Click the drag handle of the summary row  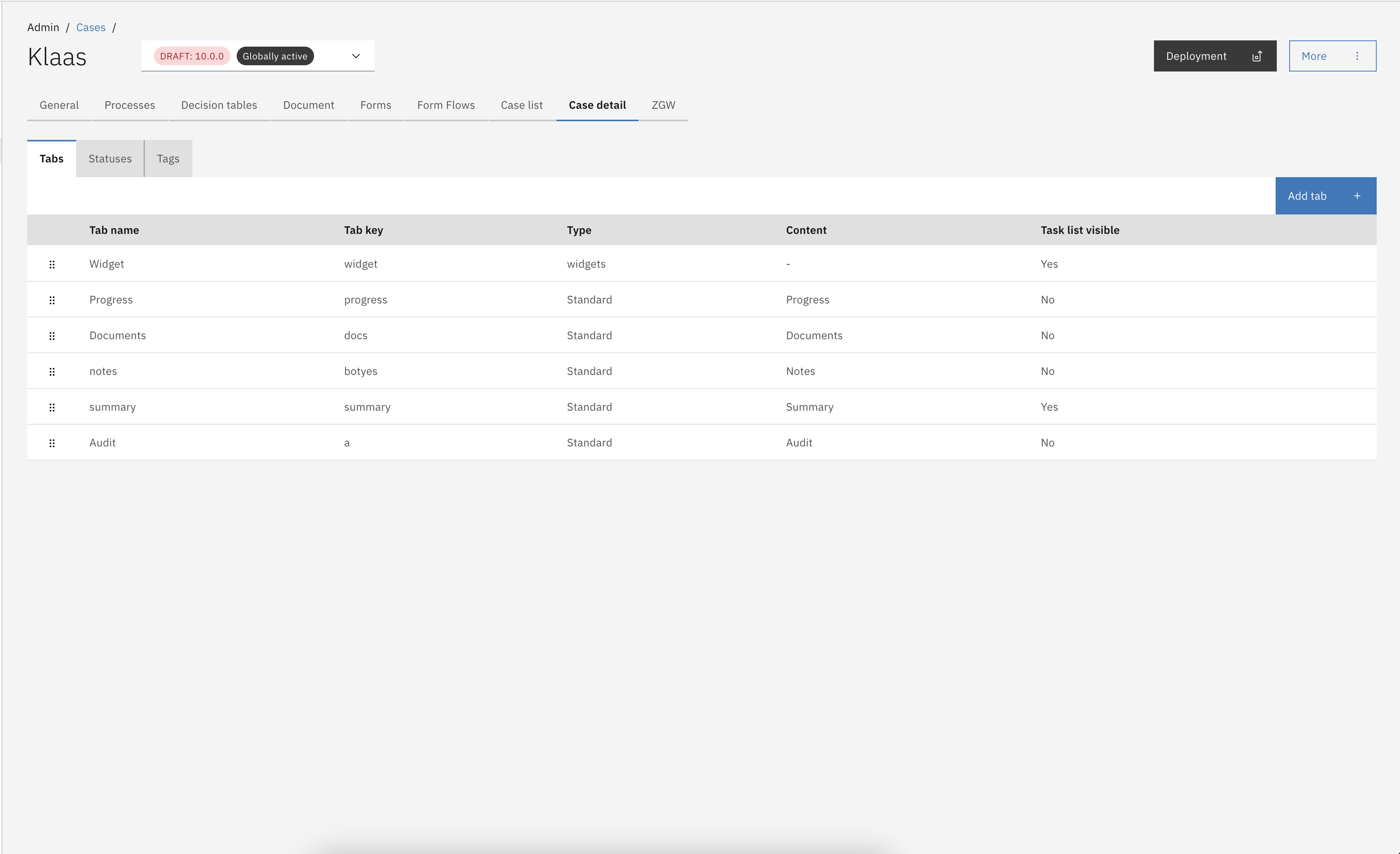click(52, 407)
